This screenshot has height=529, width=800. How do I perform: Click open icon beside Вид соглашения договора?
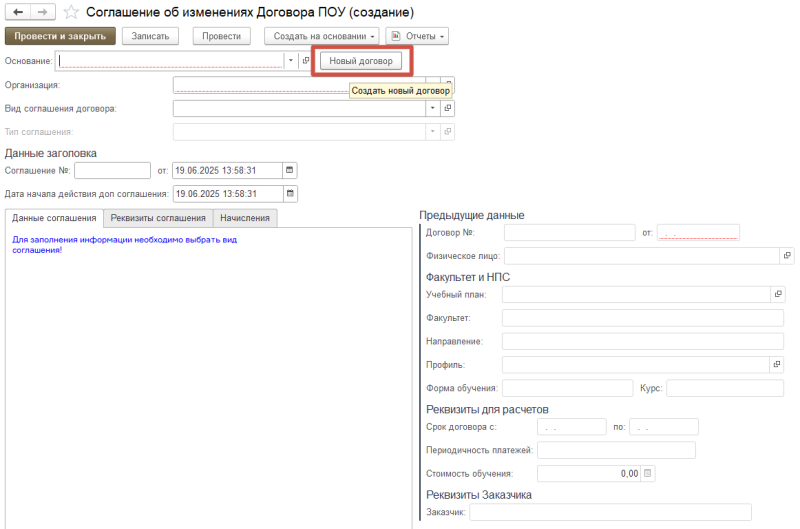447,108
